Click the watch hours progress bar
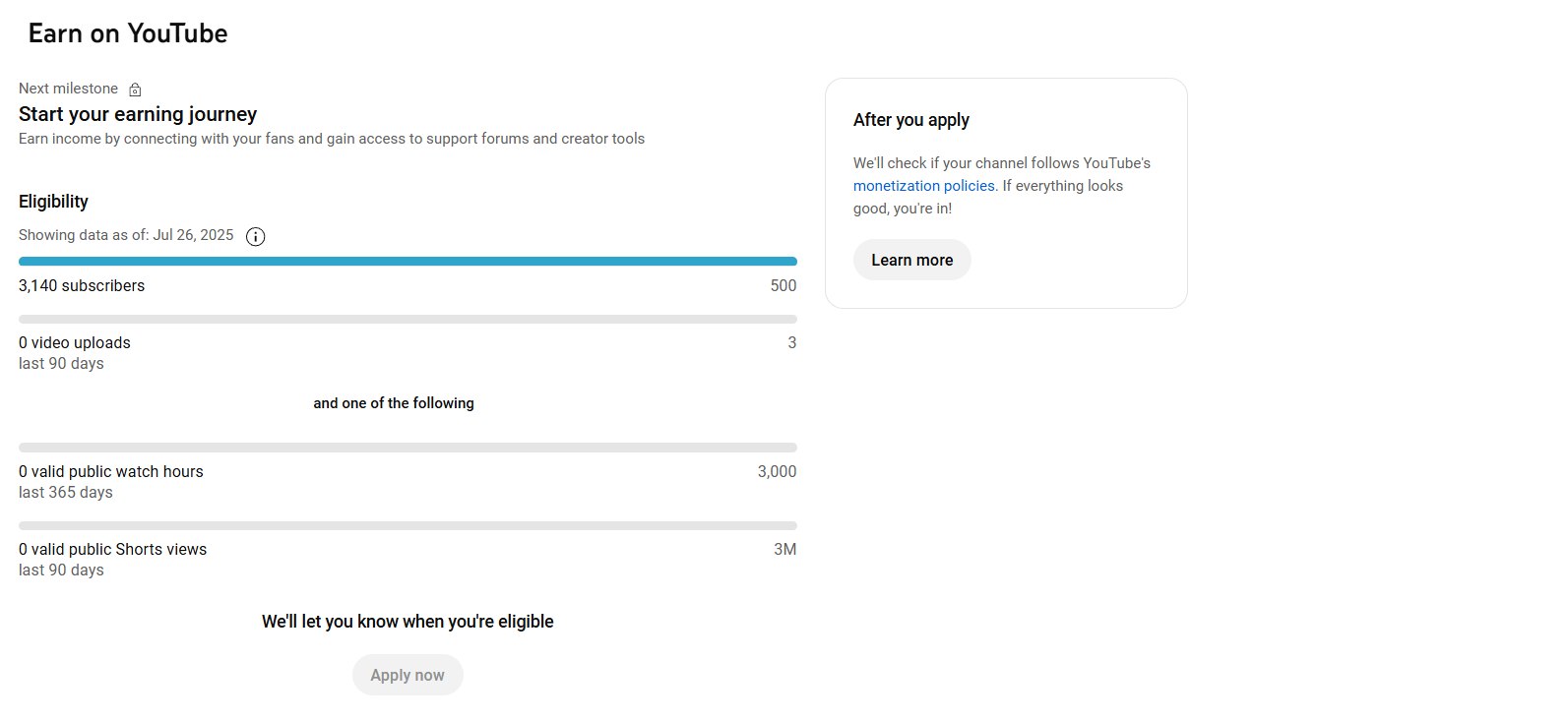1568x721 pixels. pyautogui.click(x=408, y=448)
